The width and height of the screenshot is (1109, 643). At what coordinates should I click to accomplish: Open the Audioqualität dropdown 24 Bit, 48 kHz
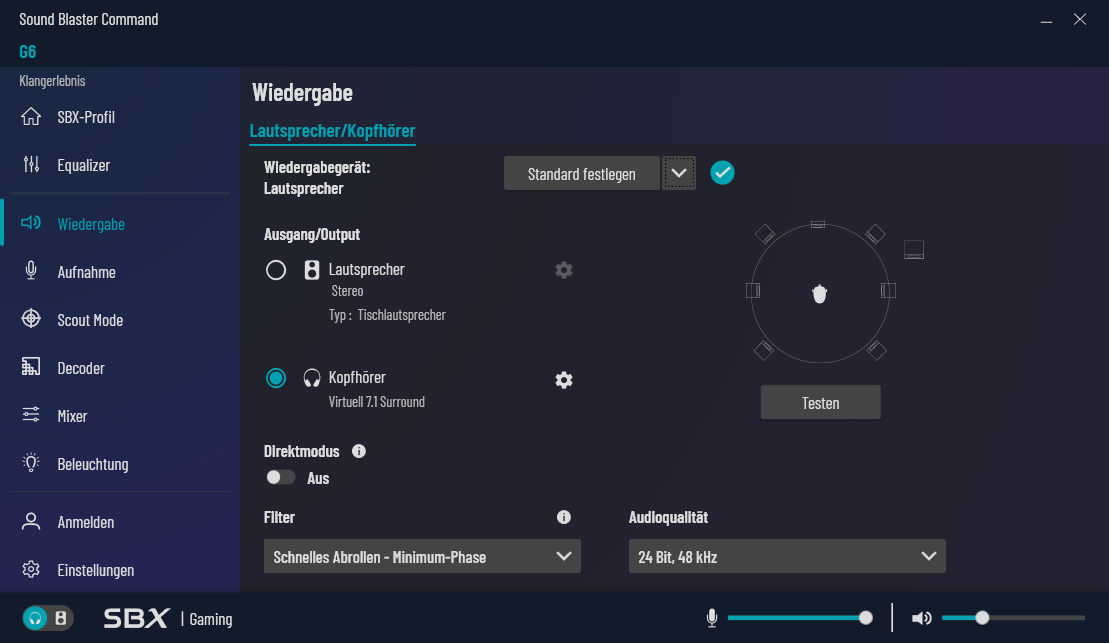point(787,556)
